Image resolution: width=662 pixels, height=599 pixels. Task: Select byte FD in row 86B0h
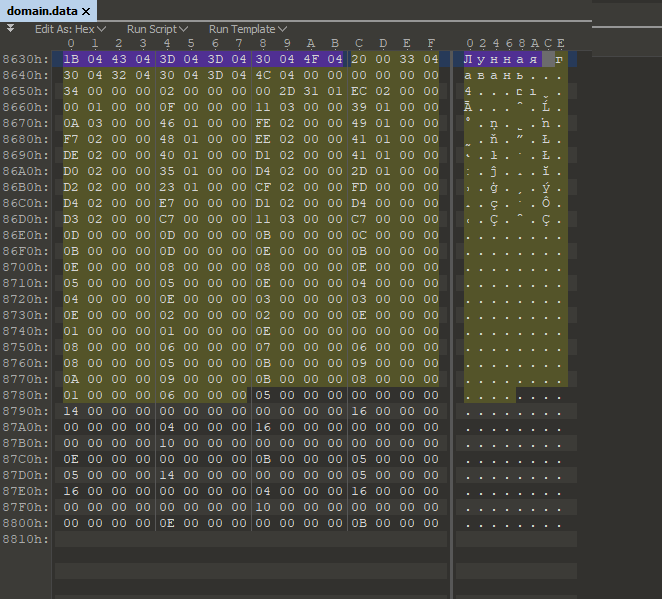point(359,187)
